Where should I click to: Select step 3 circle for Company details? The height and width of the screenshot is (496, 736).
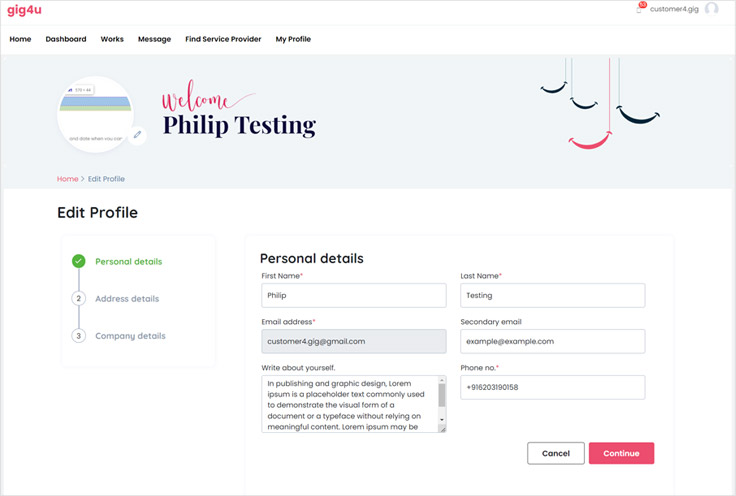point(78,336)
